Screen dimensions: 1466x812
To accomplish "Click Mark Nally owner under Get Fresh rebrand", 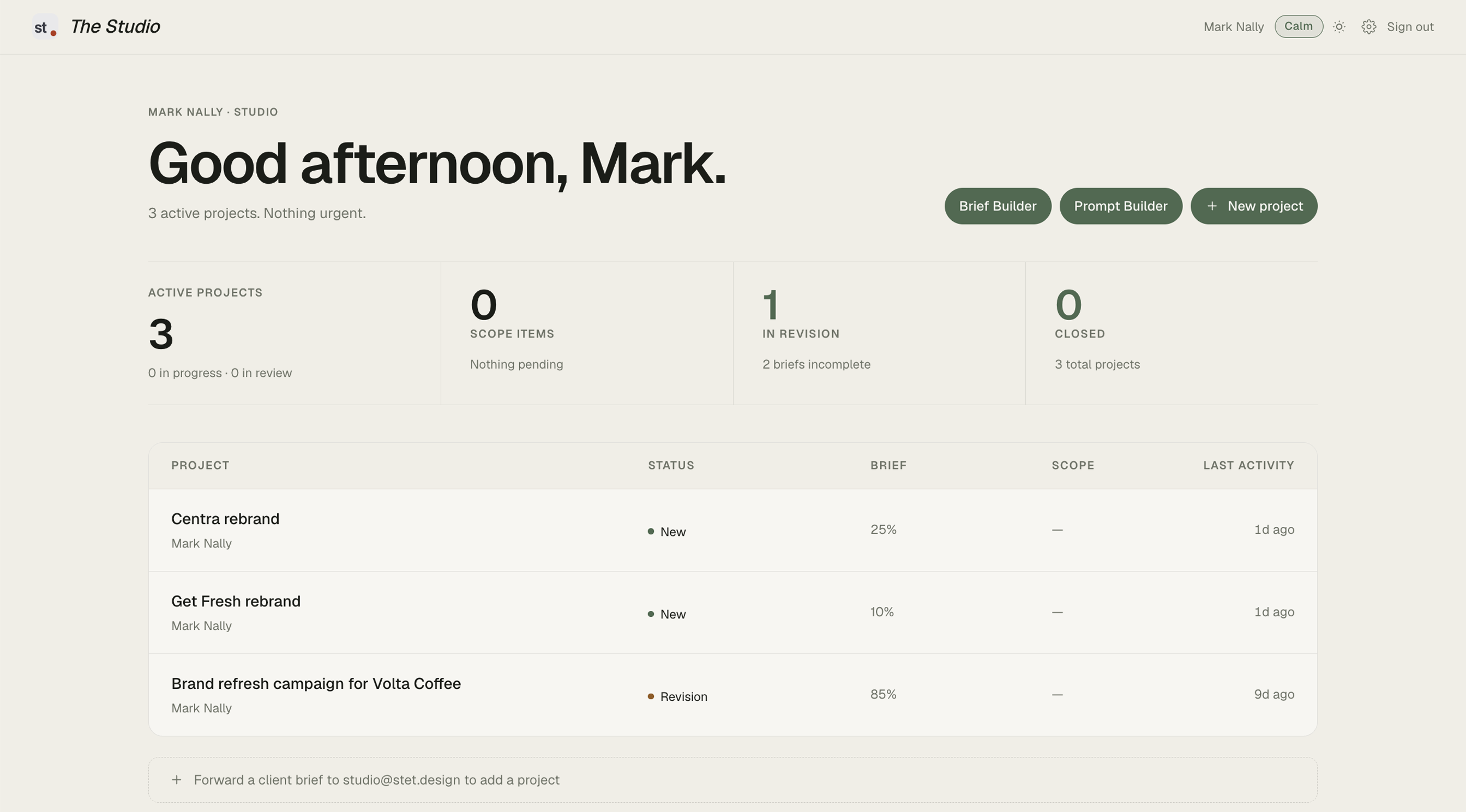I will coord(201,626).
